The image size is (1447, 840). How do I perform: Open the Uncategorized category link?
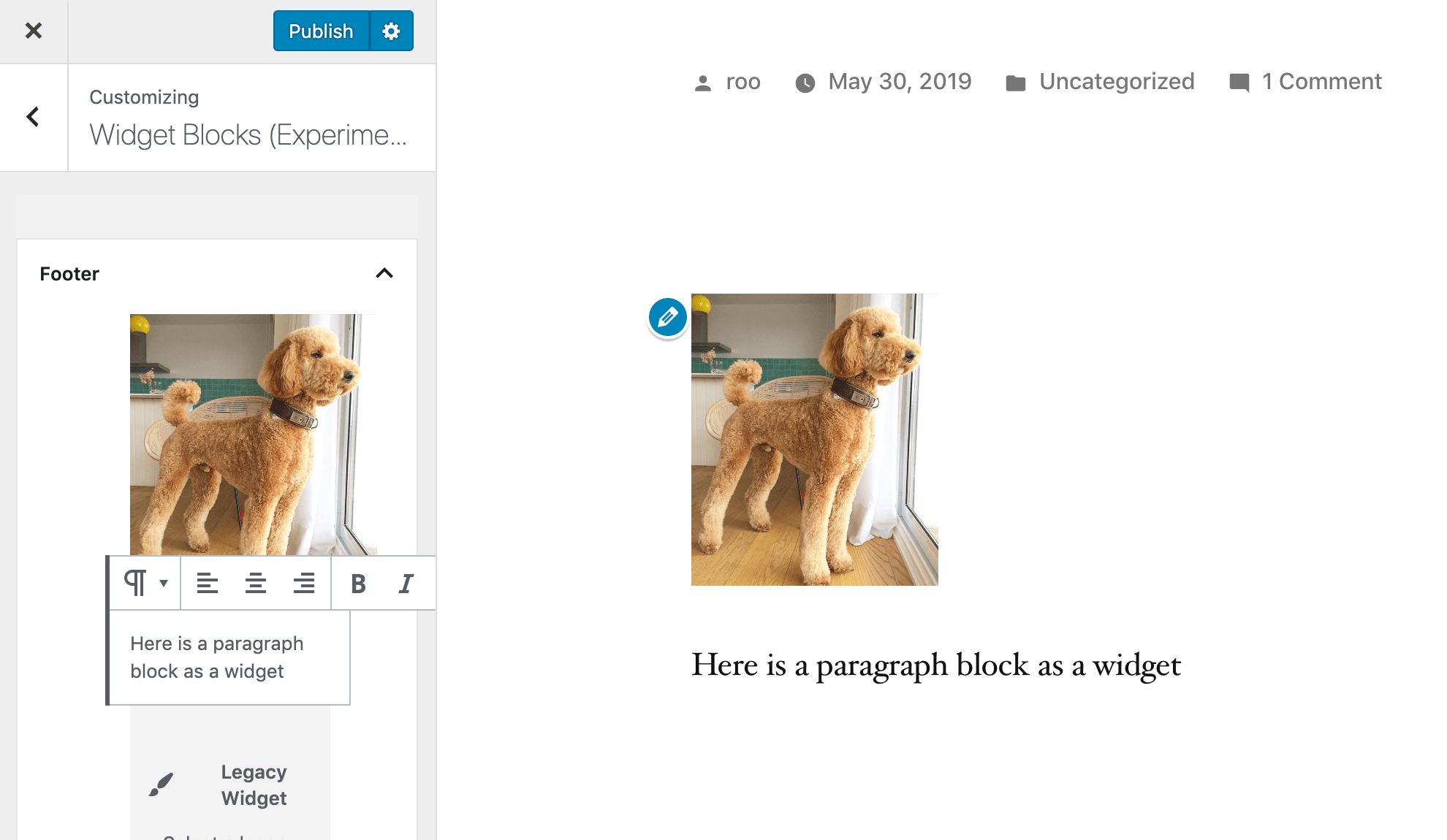point(1116,82)
